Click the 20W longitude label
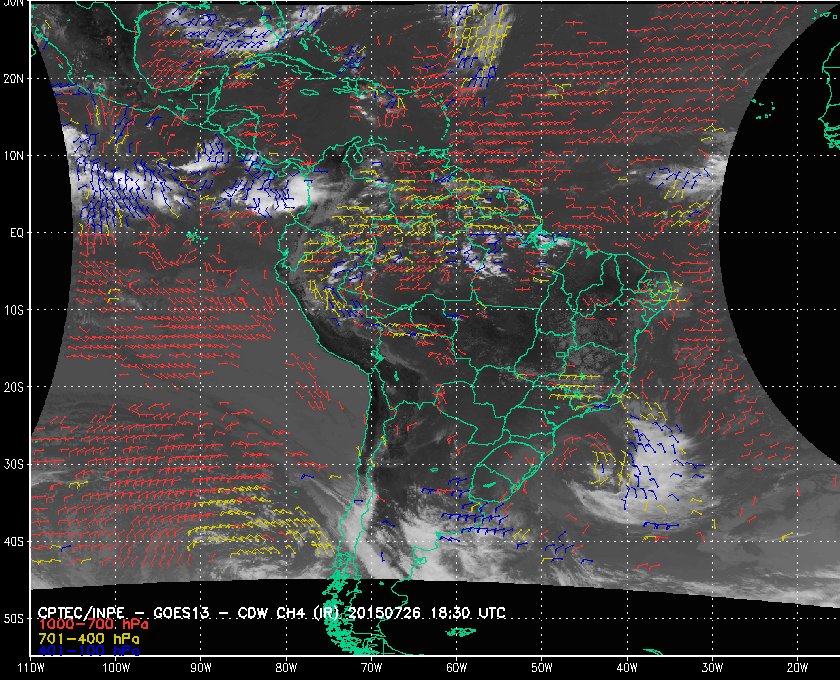This screenshot has width=840, height=680. [x=797, y=668]
